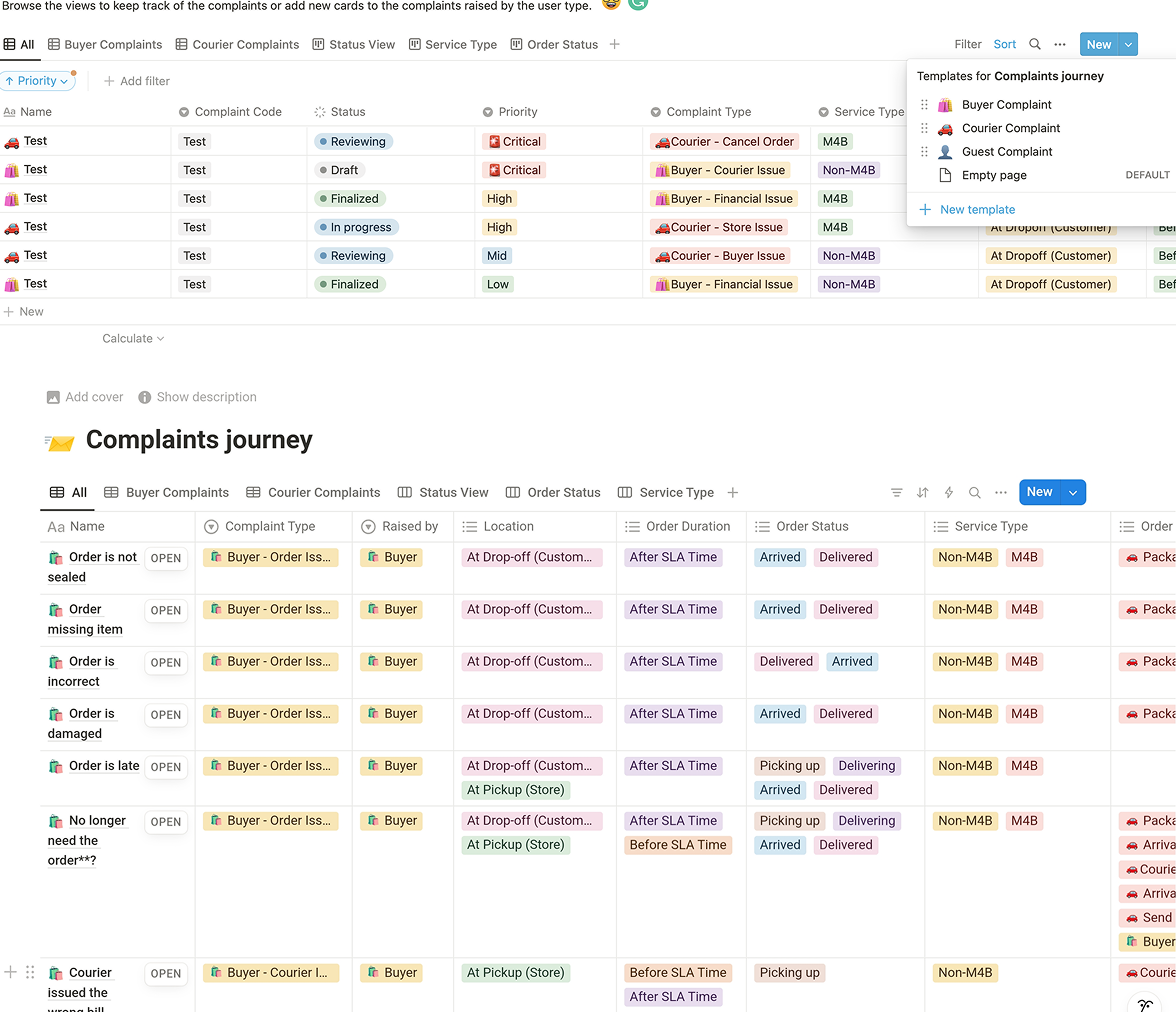The width and height of the screenshot is (1176, 1012).
Task: Add a new view with the plus icon
Action: click(733, 492)
